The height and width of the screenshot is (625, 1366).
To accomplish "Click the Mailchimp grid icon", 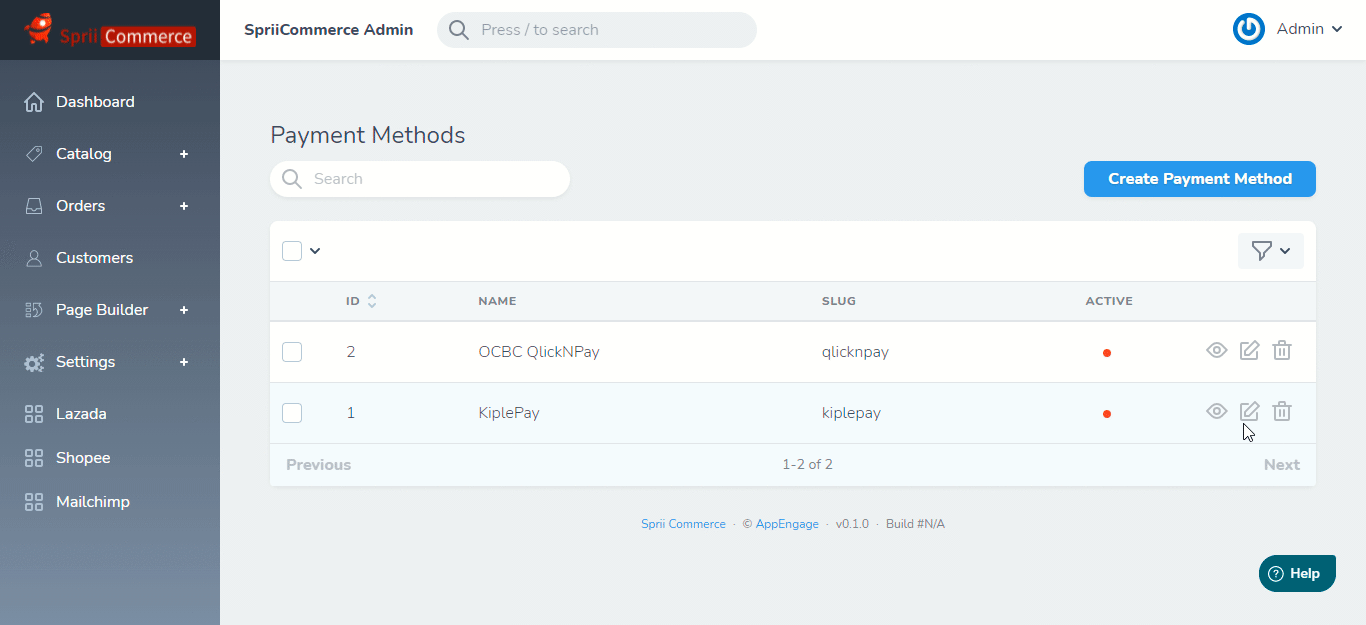I will tap(34, 502).
